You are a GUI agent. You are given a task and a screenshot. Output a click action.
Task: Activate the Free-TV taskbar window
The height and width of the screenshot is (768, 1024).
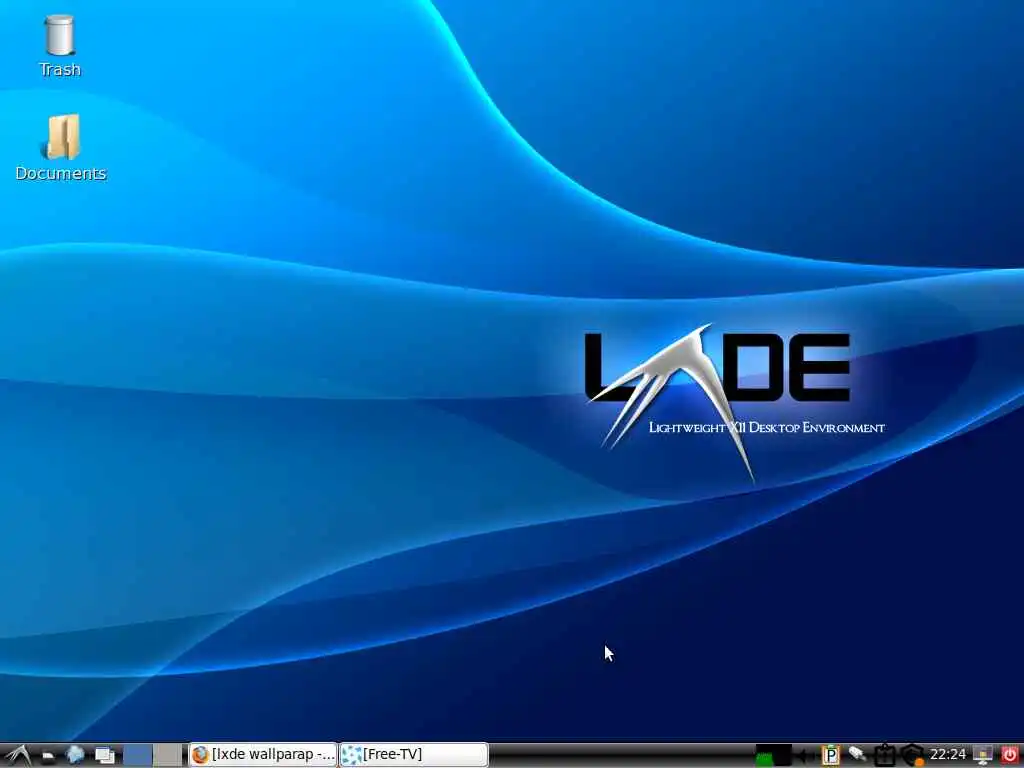coord(414,755)
